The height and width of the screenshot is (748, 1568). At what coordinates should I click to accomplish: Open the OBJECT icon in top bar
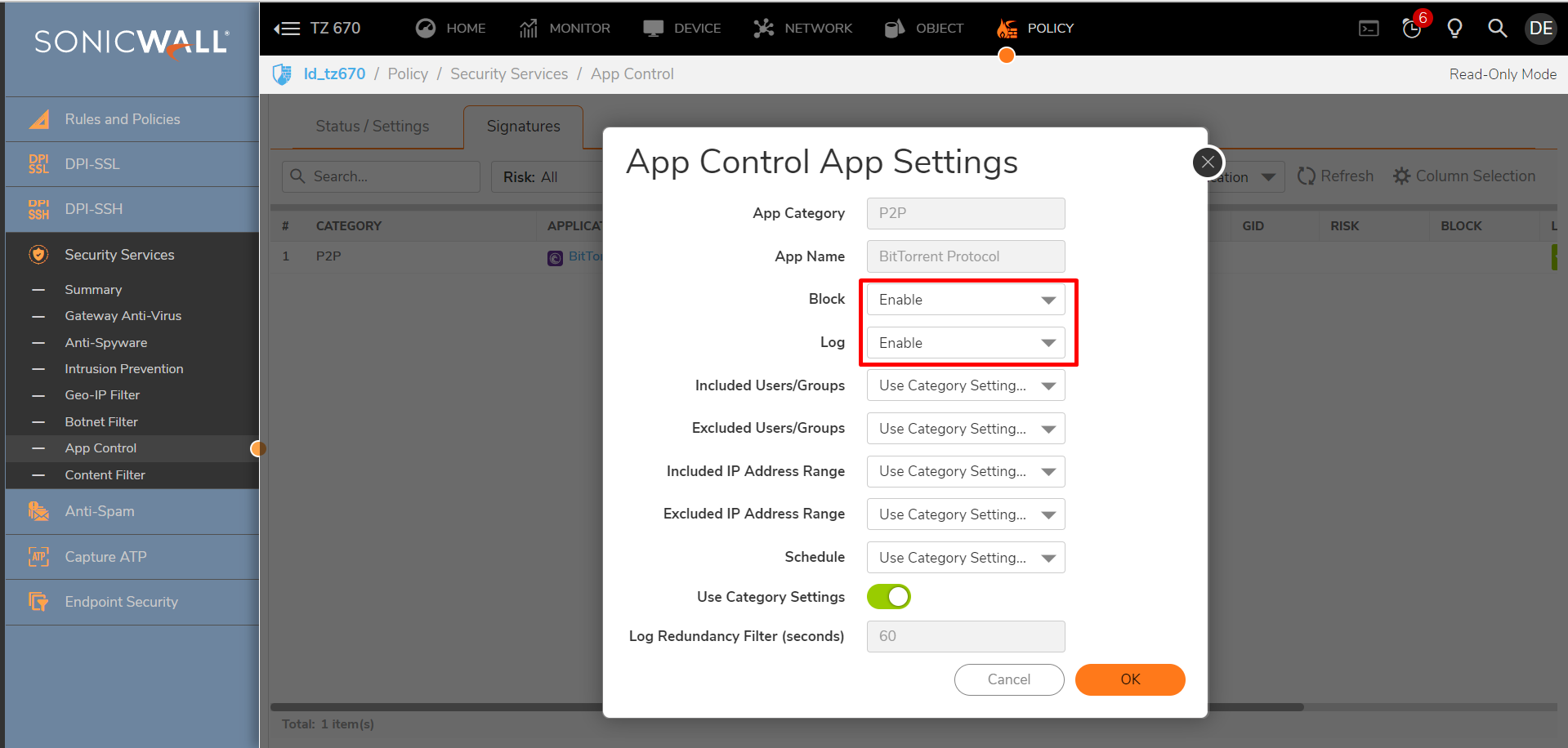[895, 29]
